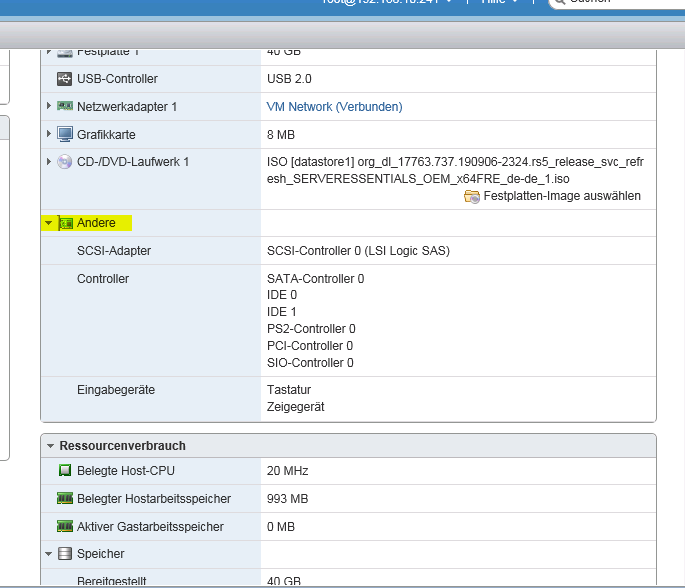
Task: Select the Eingabegeräte label
Action: point(116,390)
